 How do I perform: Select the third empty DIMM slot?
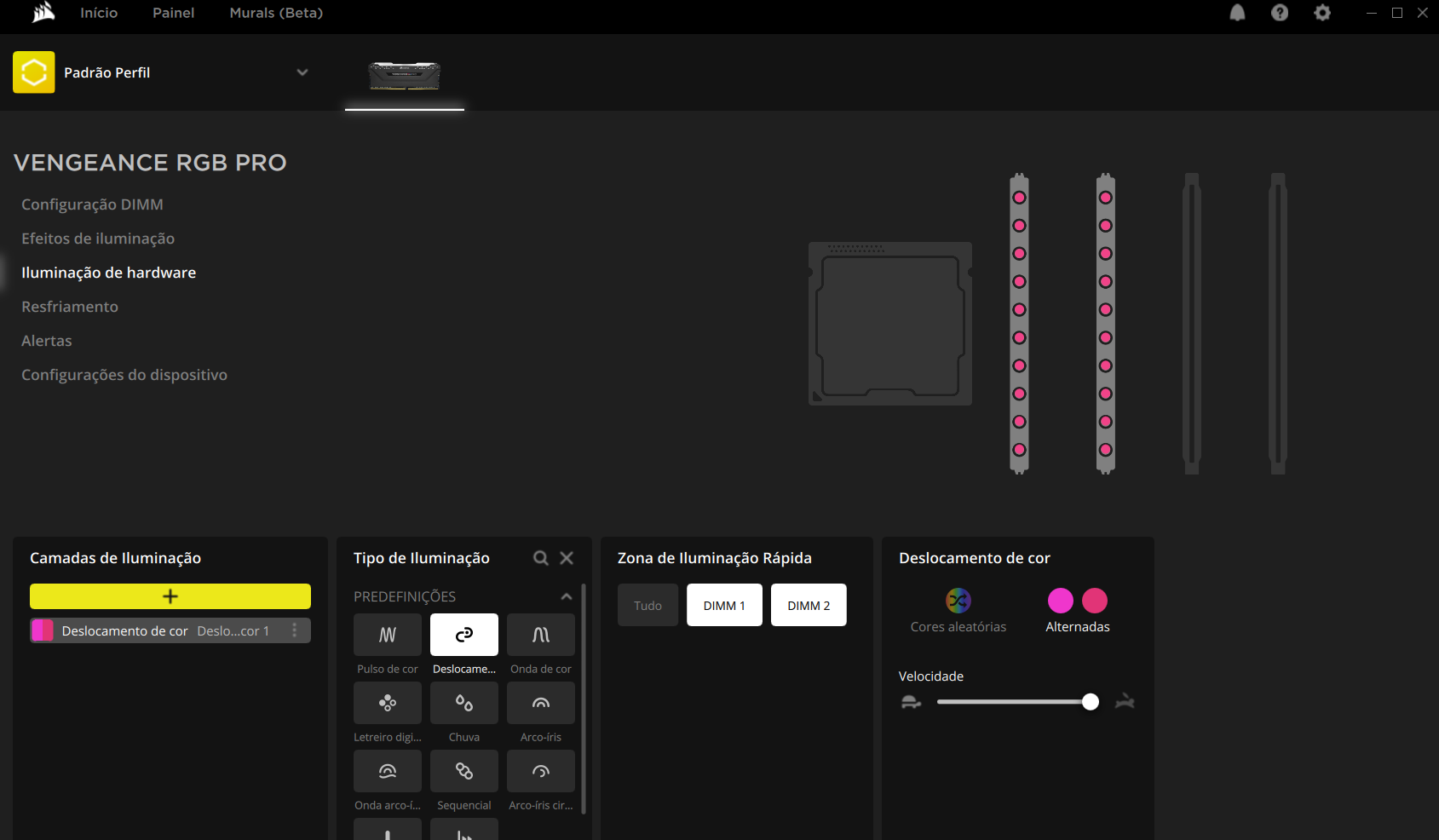point(1192,324)
